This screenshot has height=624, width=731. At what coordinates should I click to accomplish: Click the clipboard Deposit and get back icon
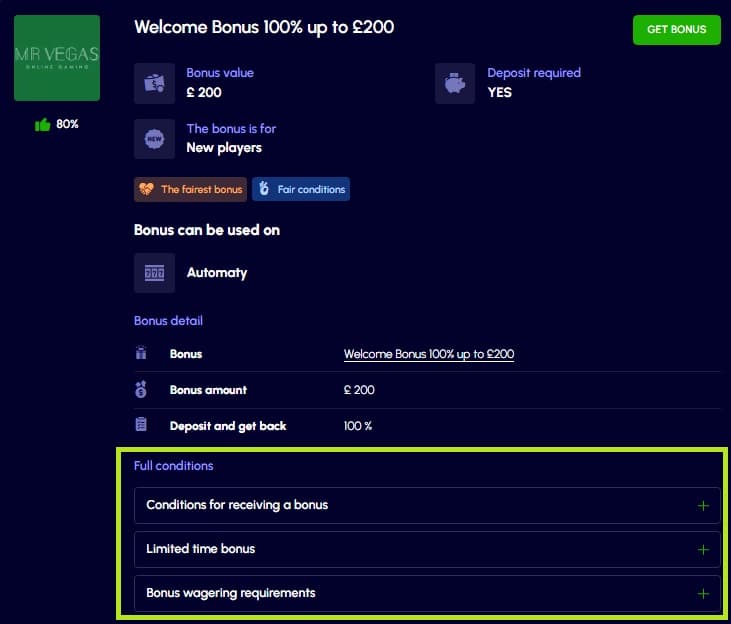click(141, 426)
